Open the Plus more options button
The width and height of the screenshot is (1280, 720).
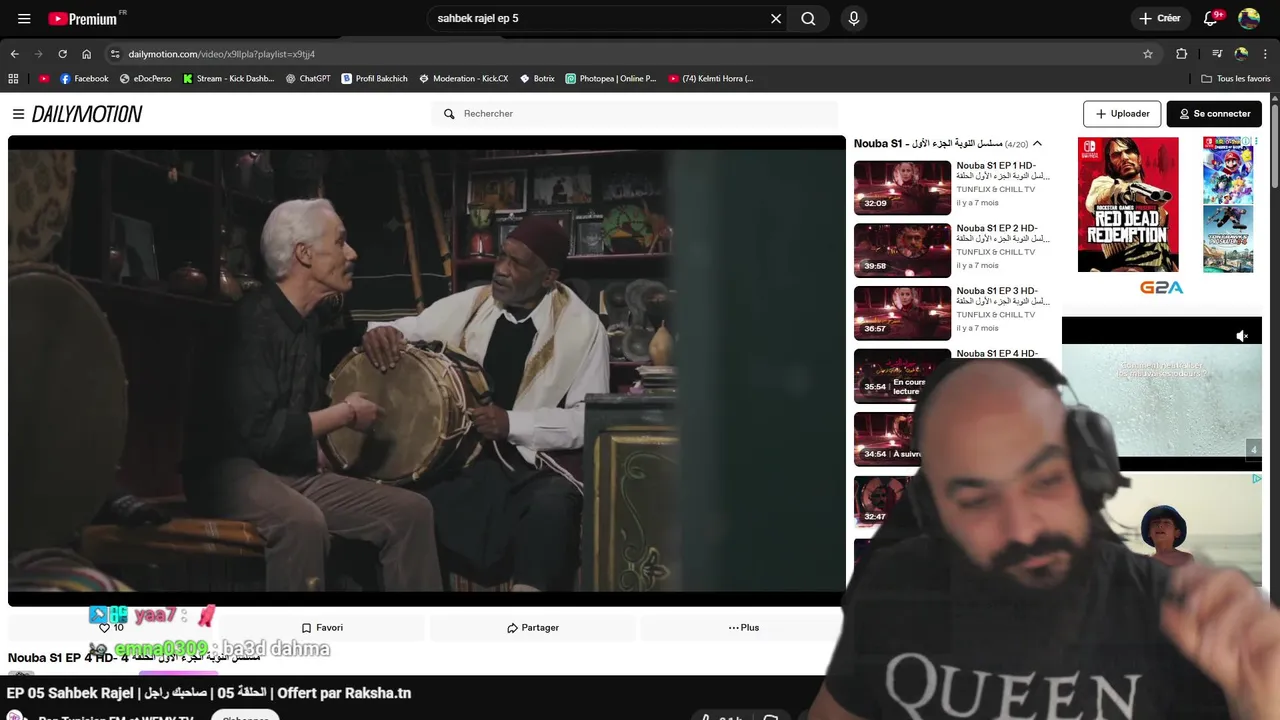pos(744,628)
